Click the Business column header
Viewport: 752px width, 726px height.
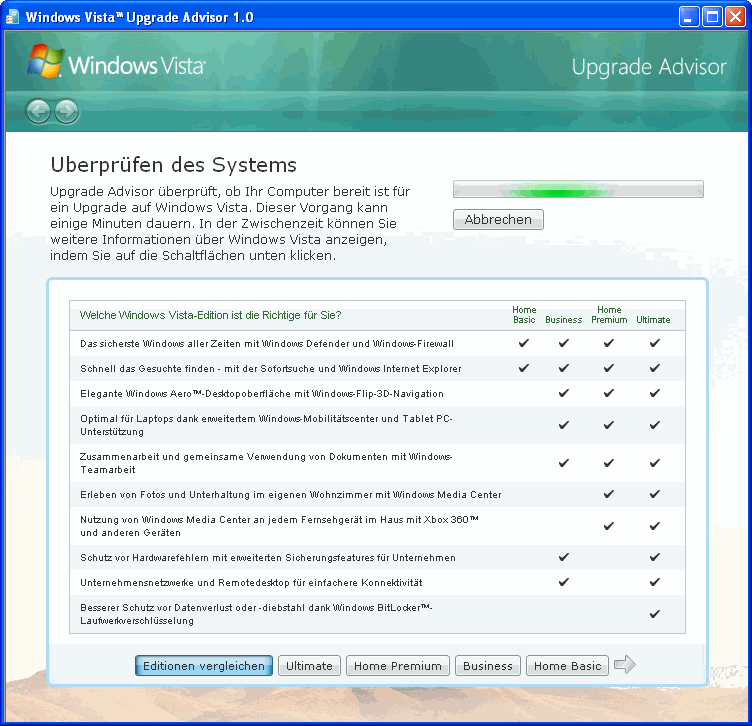point(564,320)
